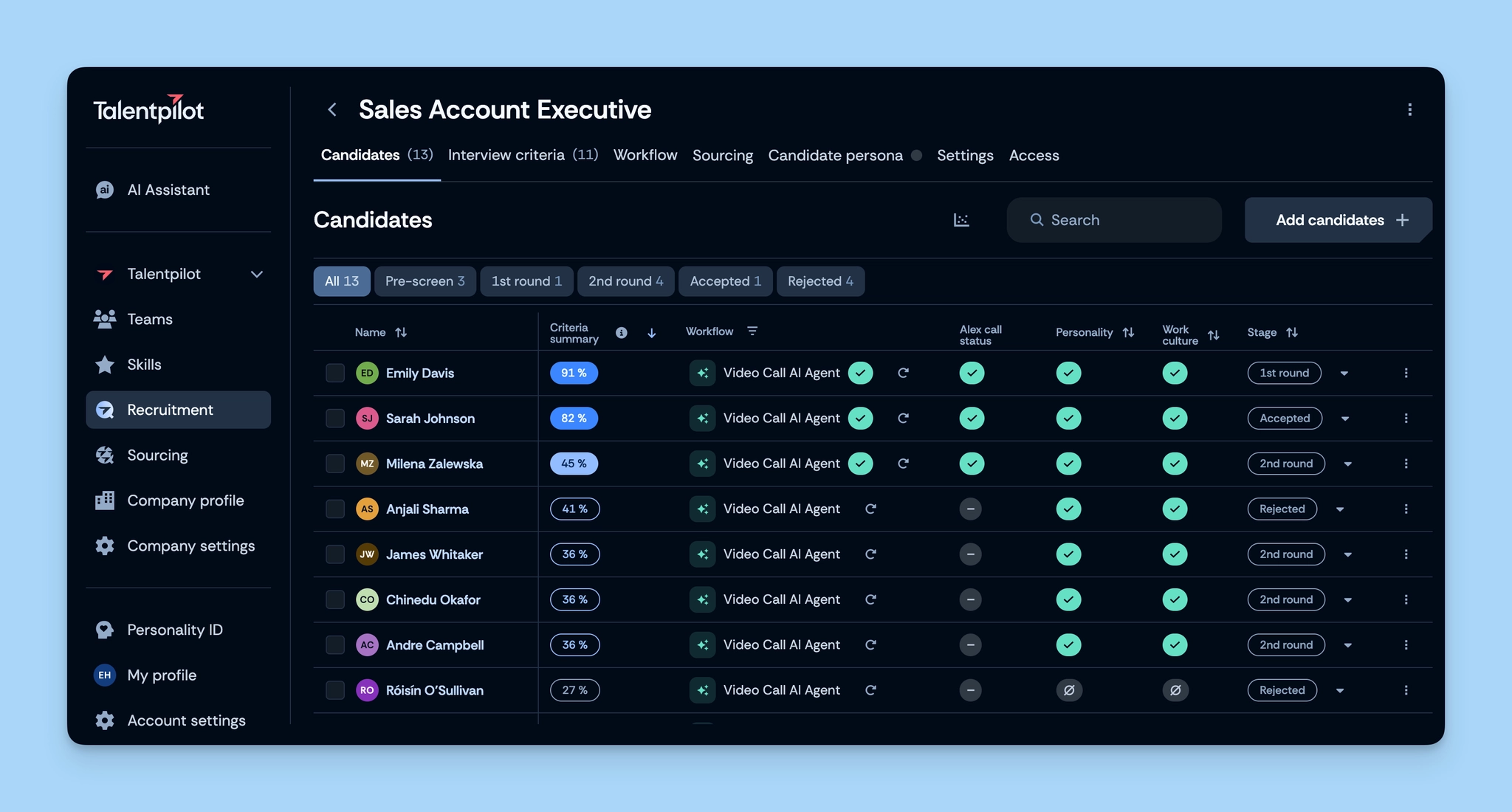Sort candidates by Name column arrows
The image size is (1512, 812).
point(401,333)
